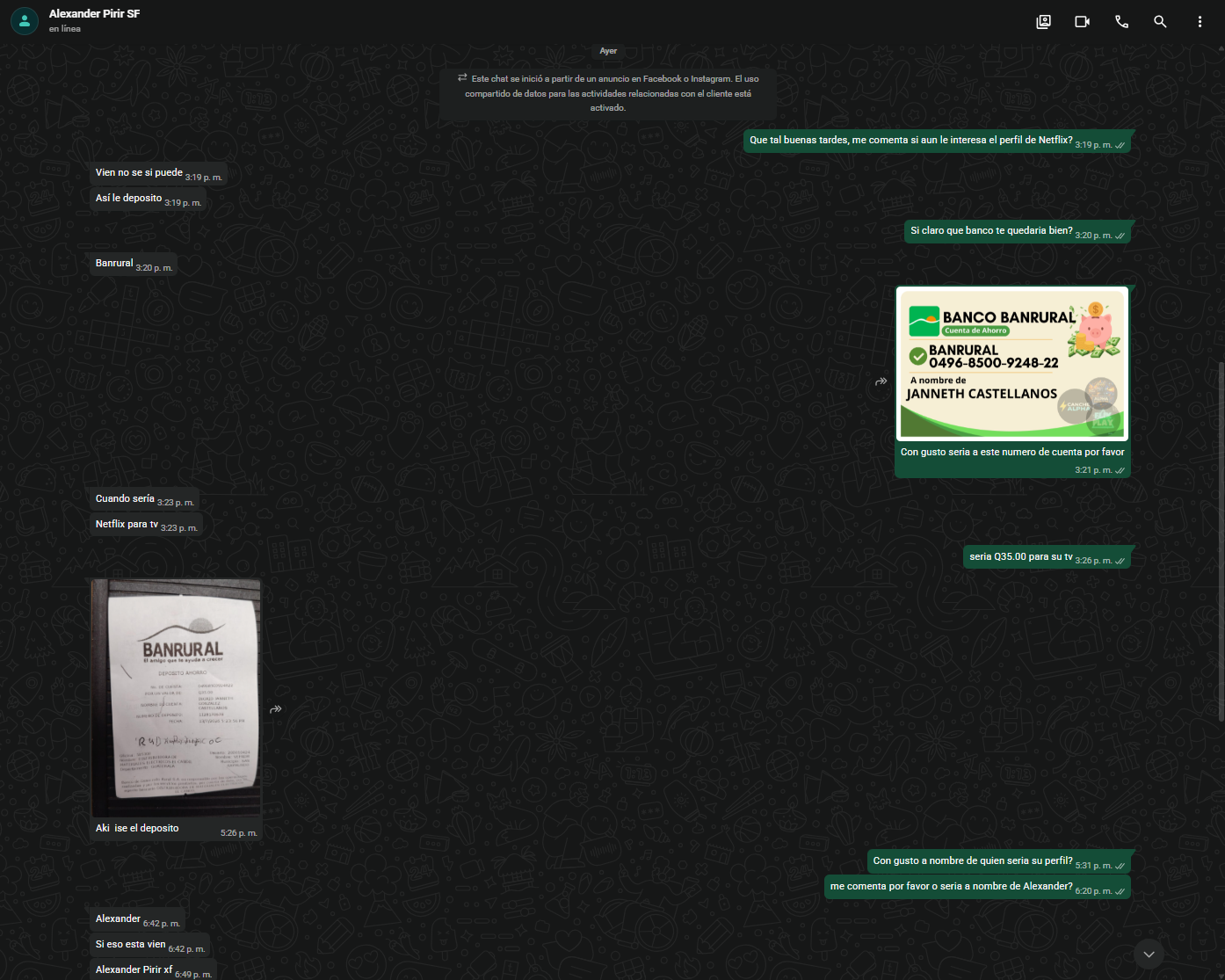Click the 5:31 p. m. timestamp
Image resolution: width=1225 pixels, height=980 pixels.
point(1093,866)
